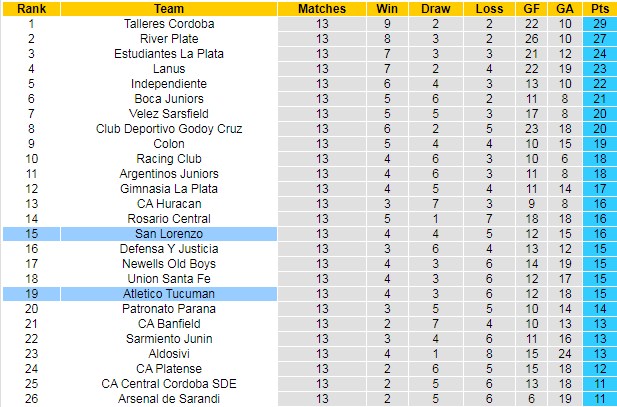Sort by the Matches column header
This screenshot has height=407, width=617.
tap(322, 8)
